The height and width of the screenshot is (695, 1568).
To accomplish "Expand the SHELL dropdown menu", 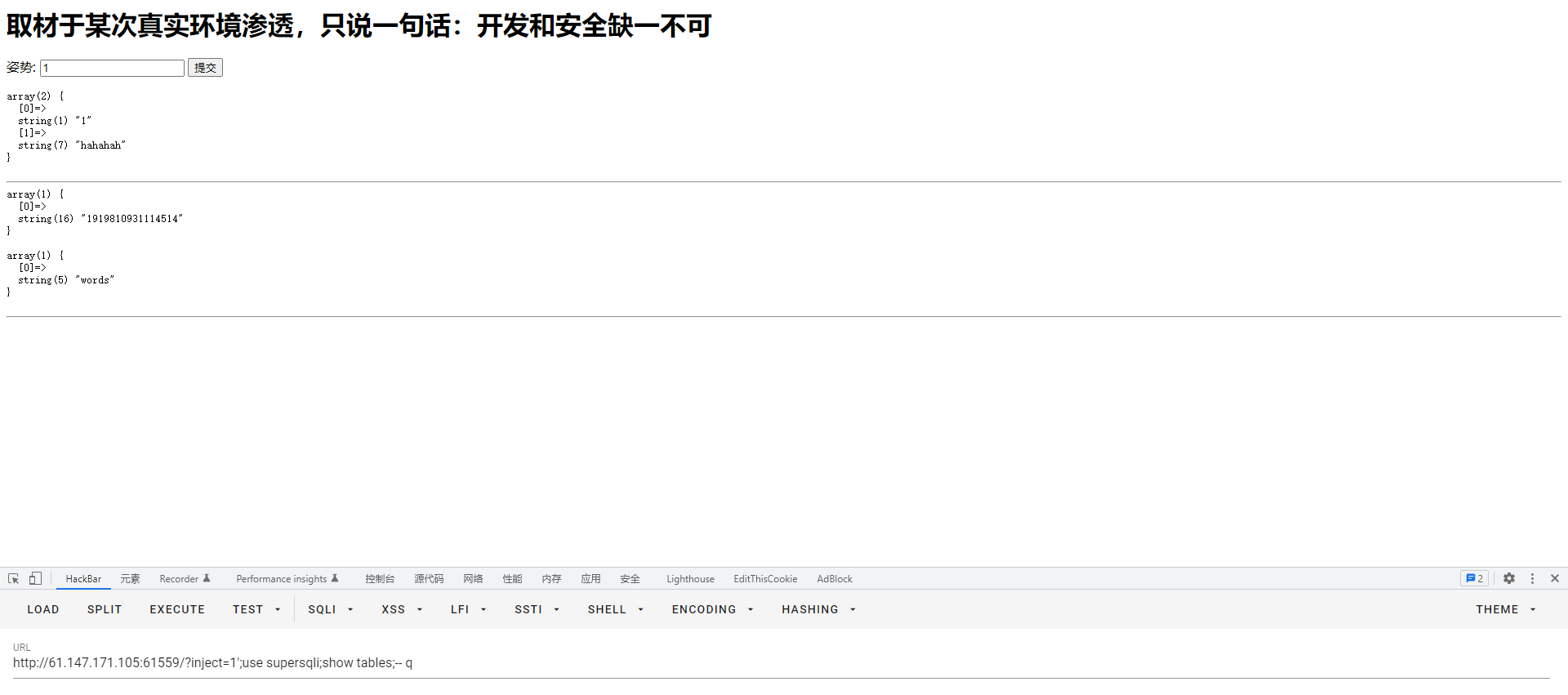I will click(x=616, y=609).
